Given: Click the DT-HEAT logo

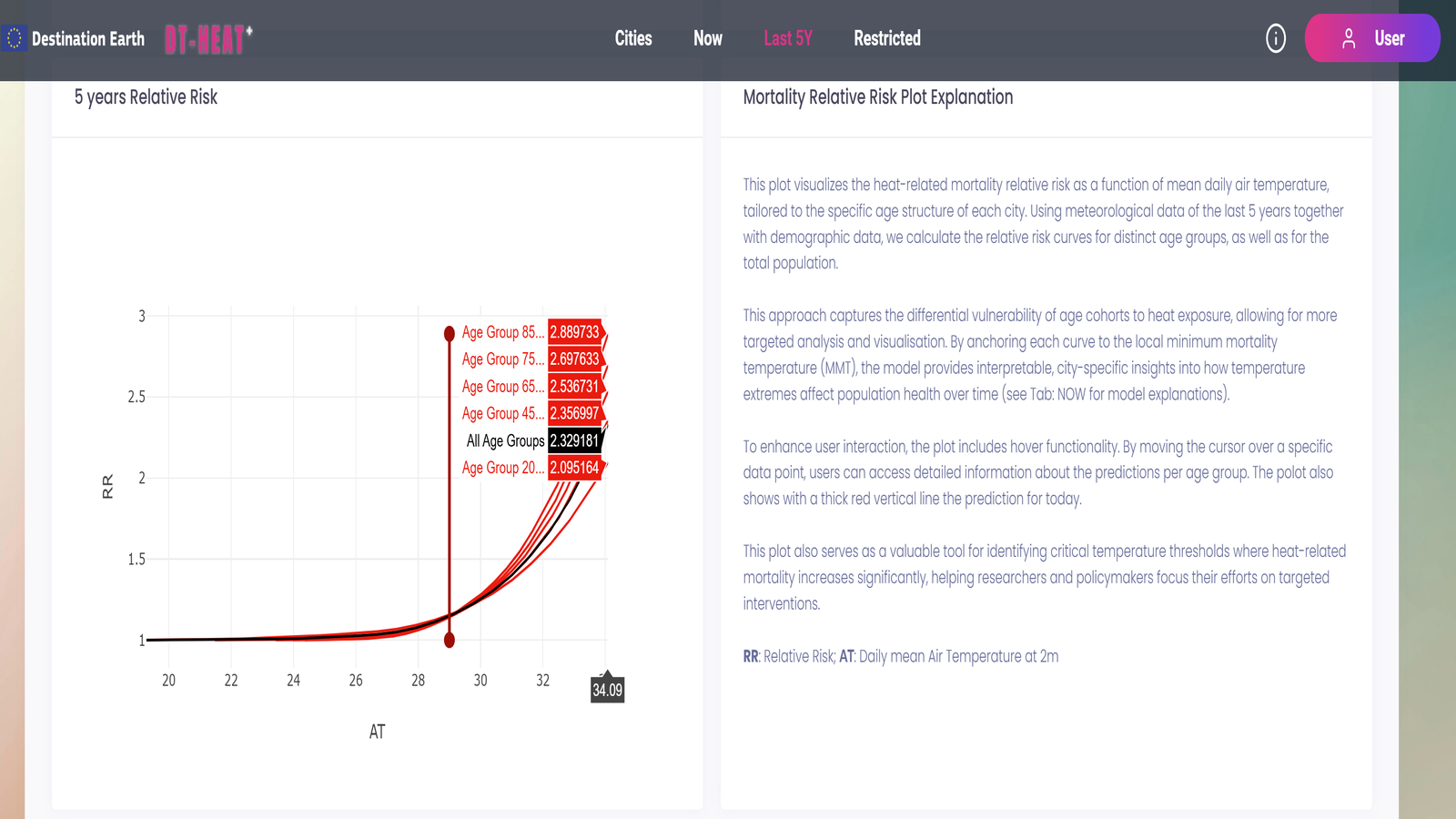Looking at the screenshot, I should click(208, 39).
